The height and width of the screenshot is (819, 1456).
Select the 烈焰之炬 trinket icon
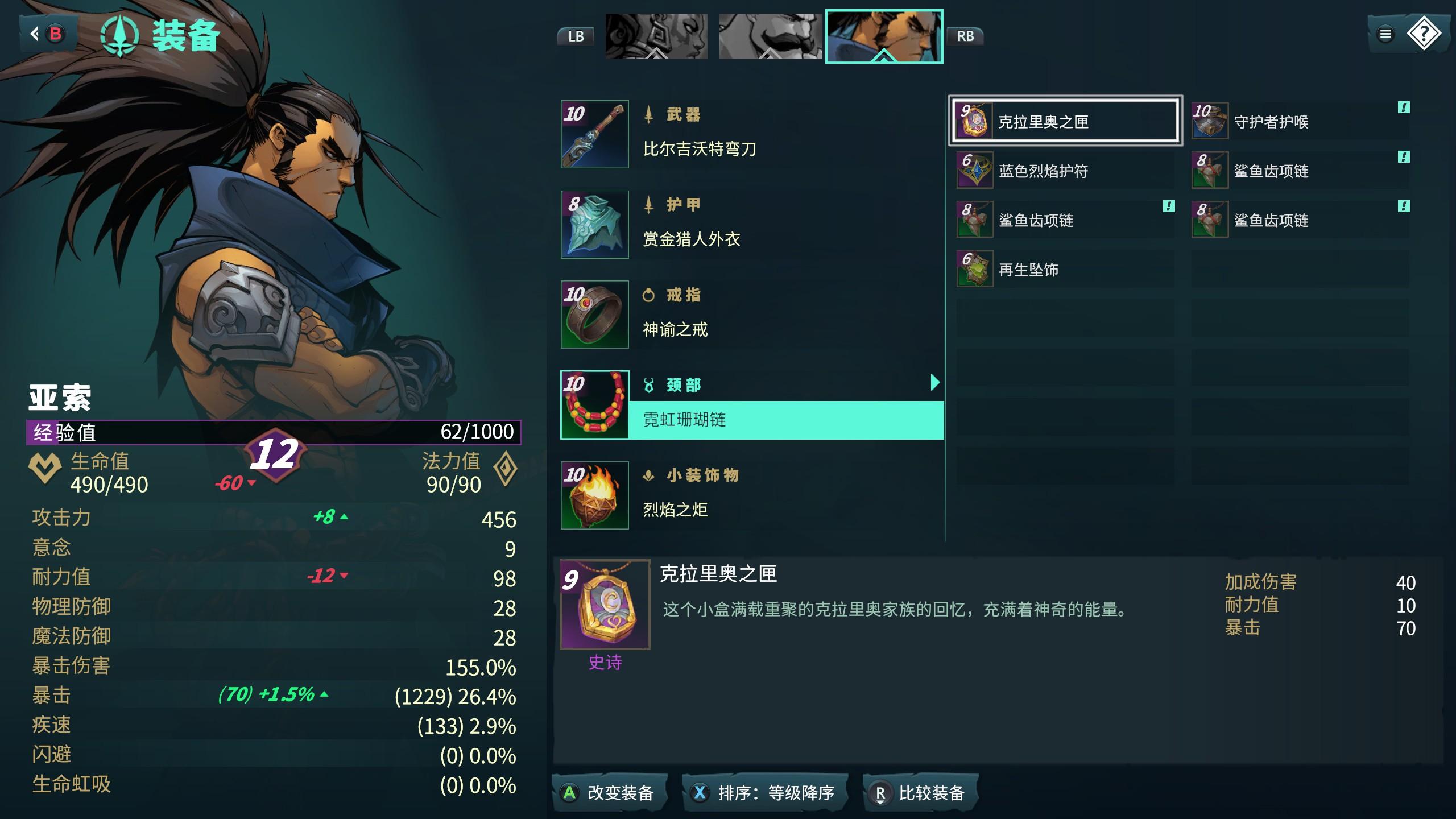(x=594, y=495)
